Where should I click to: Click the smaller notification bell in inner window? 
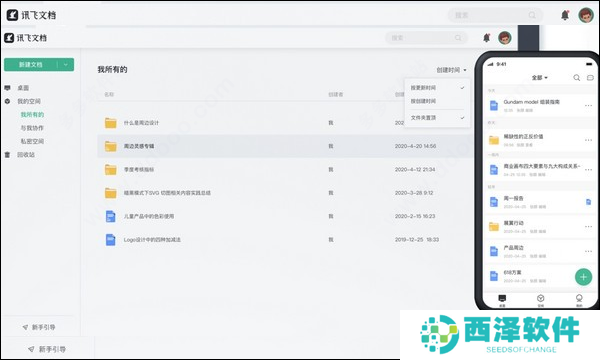486,37
